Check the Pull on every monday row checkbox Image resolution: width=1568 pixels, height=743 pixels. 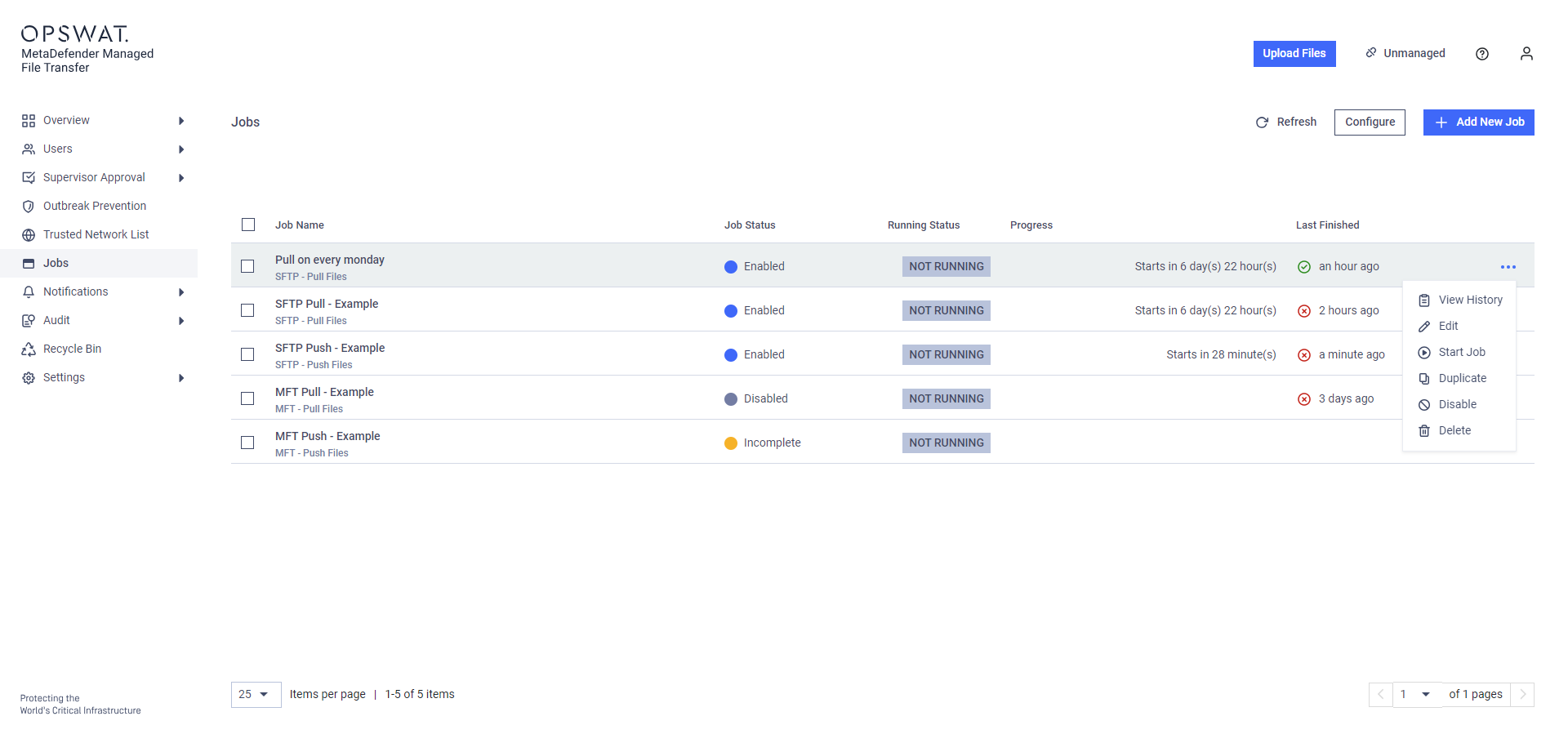tap(247, 266)
